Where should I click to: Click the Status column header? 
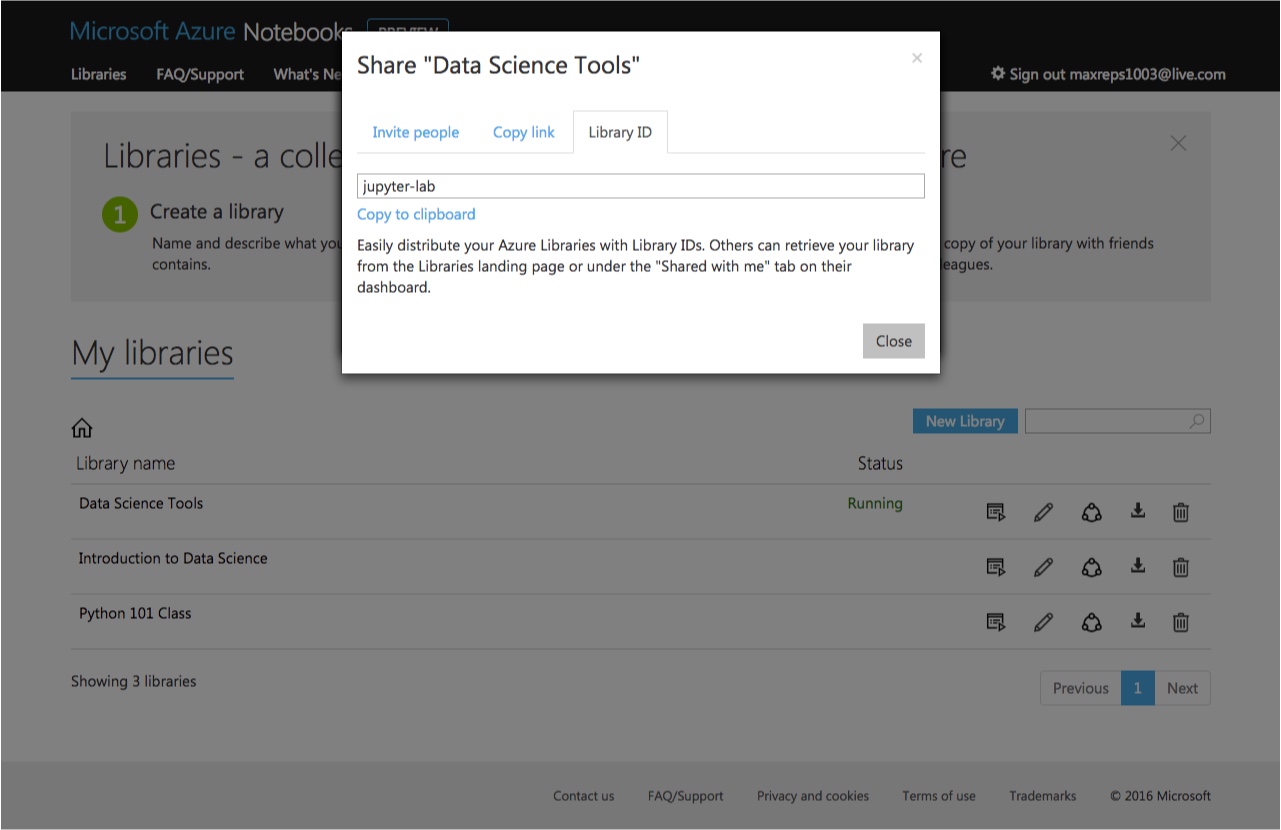pyautogui.click(x=880, y=463)
